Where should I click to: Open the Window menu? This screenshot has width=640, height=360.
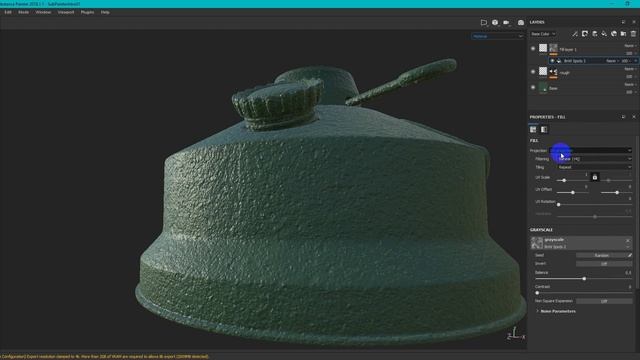[43, 12]
